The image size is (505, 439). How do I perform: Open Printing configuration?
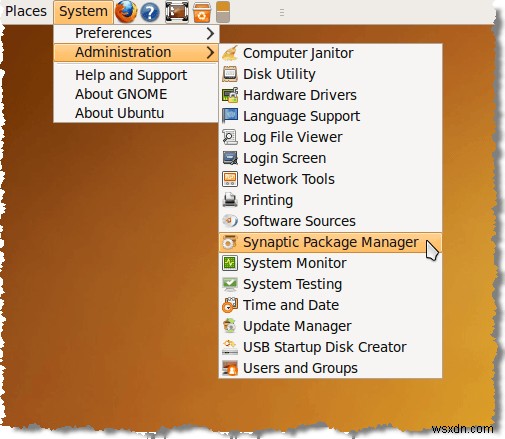(x=330, y=200)
